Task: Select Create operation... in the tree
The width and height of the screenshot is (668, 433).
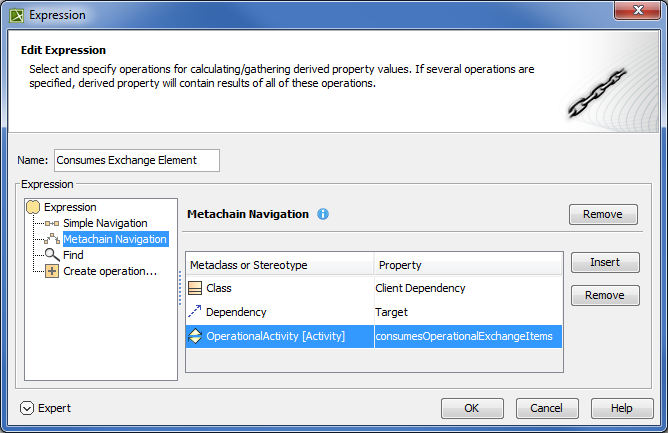Action: (x=110, y=271)
